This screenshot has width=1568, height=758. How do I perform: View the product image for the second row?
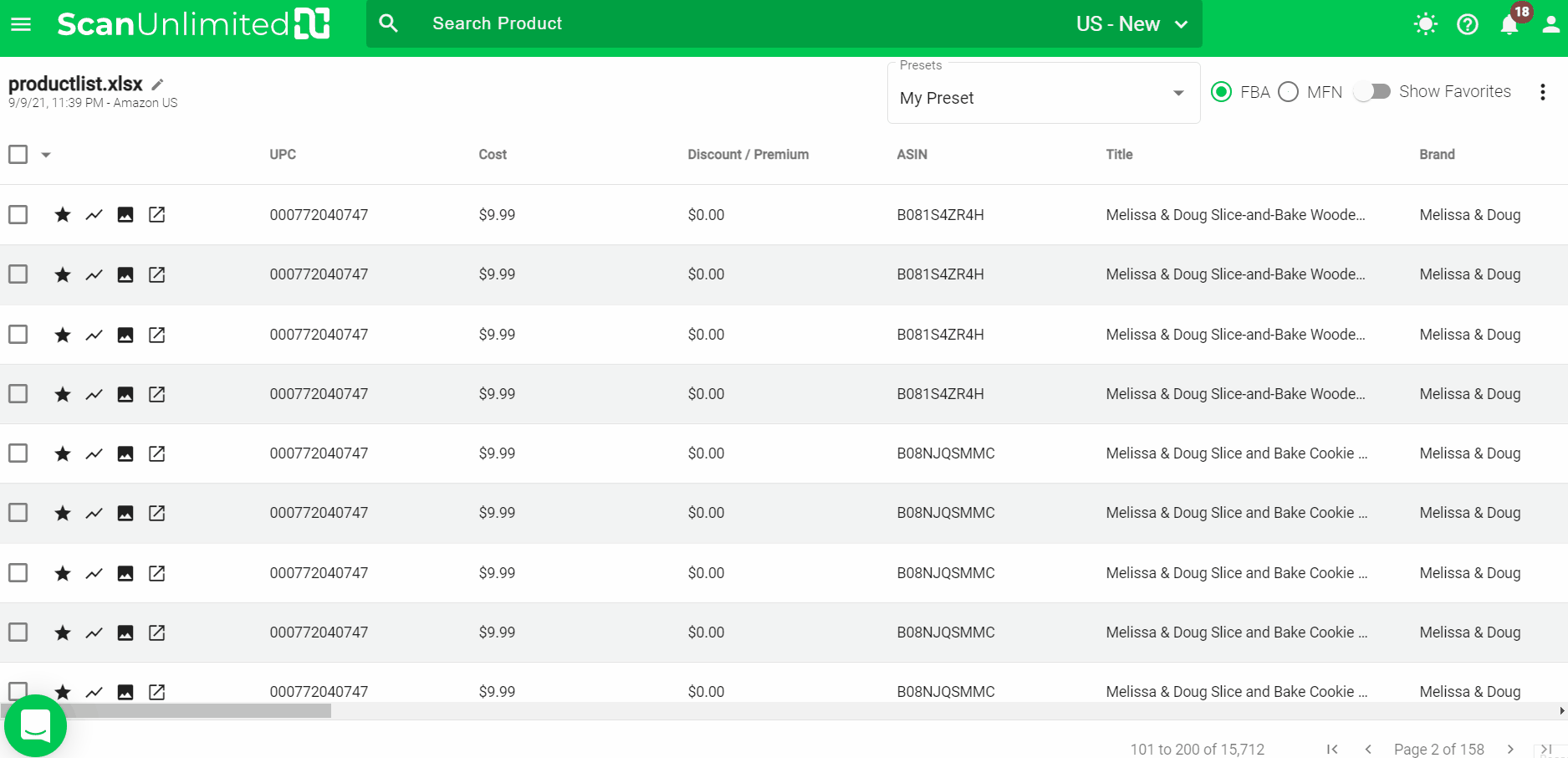tap(125, 274)
